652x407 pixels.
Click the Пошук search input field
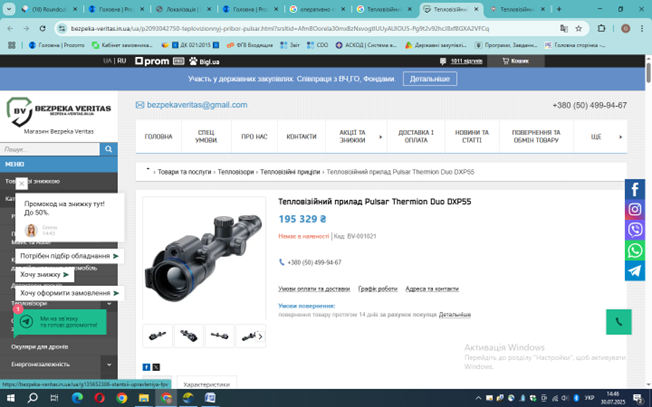click(49, 149)
